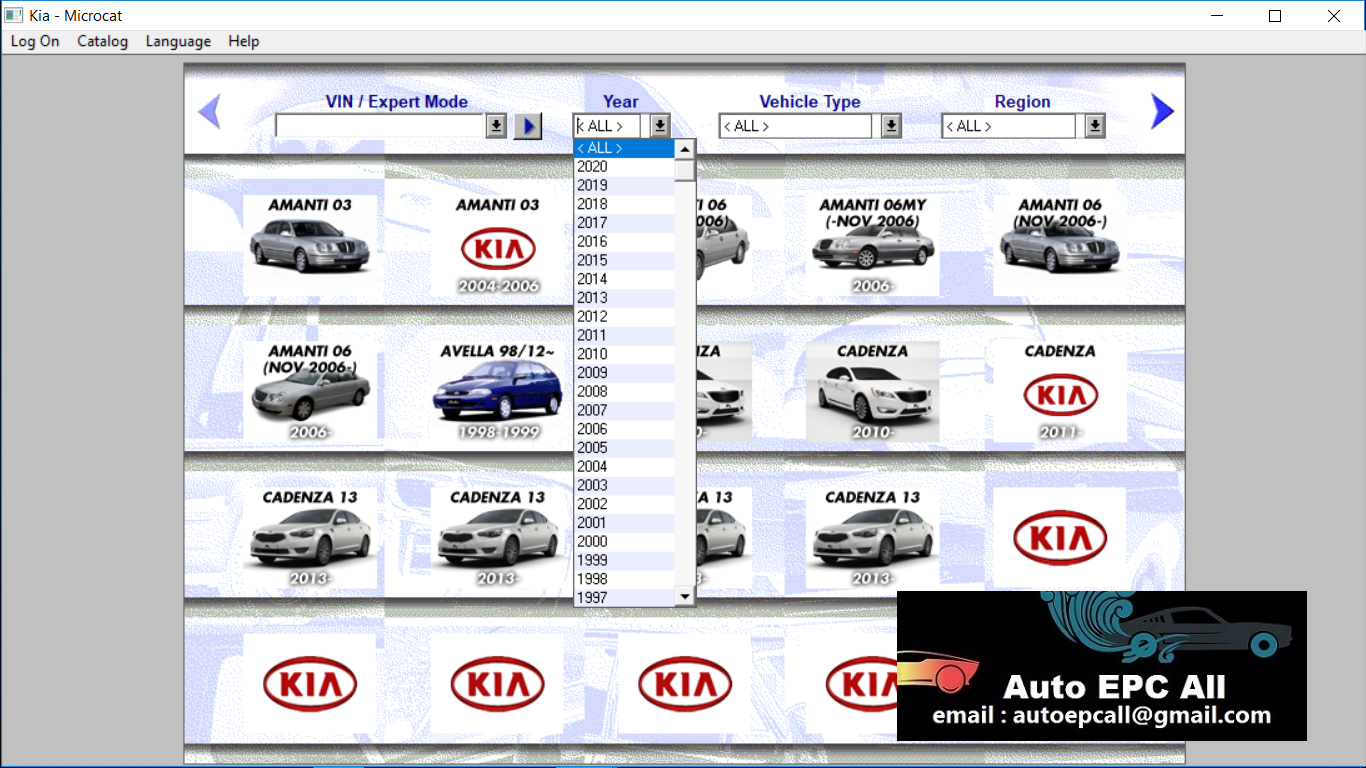Viewport: 1366px width, 768px height.
Task: Open the Catalog menu
Action: 103,41
